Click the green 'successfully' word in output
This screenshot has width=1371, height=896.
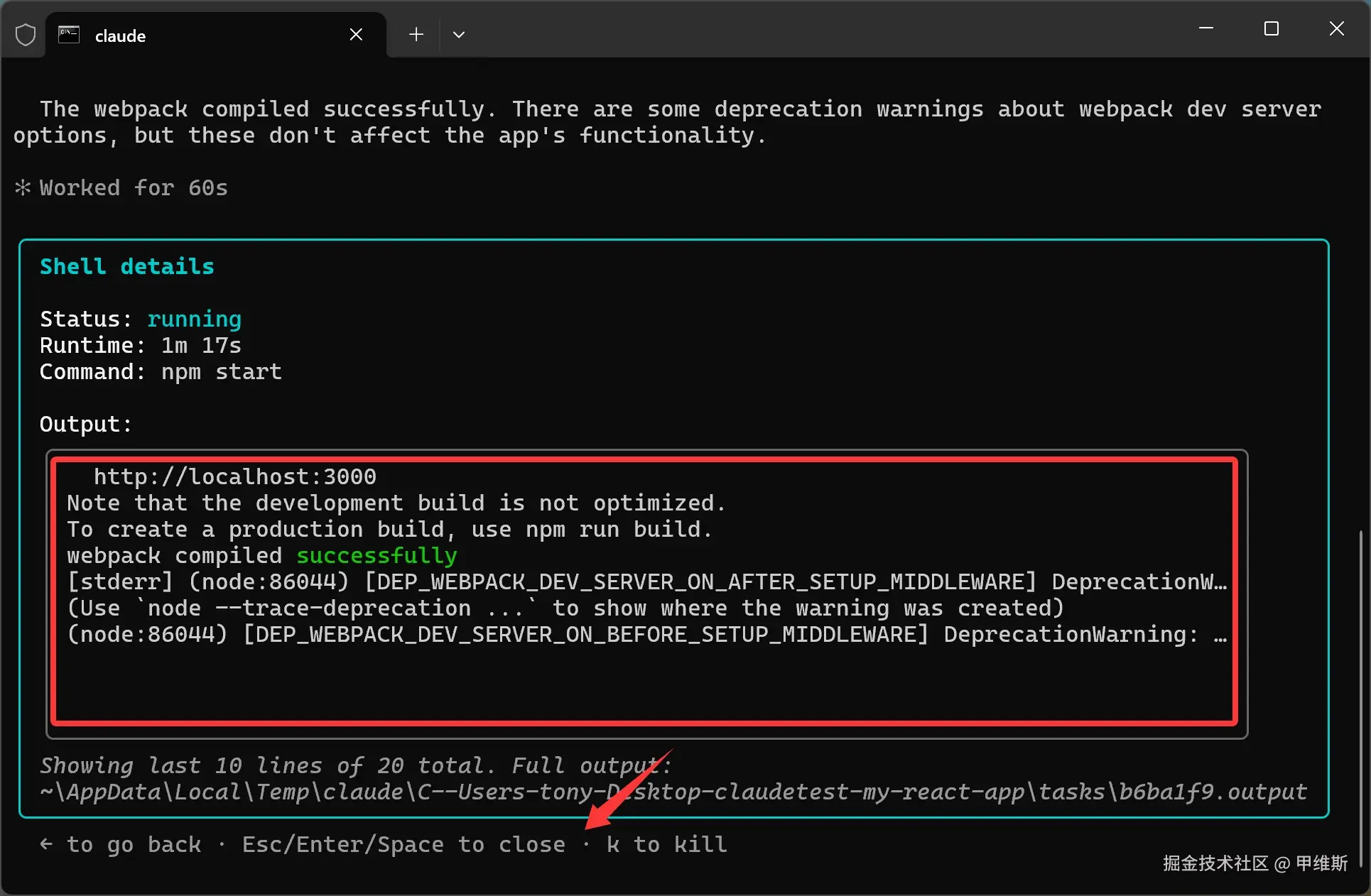tap(376, 555)
